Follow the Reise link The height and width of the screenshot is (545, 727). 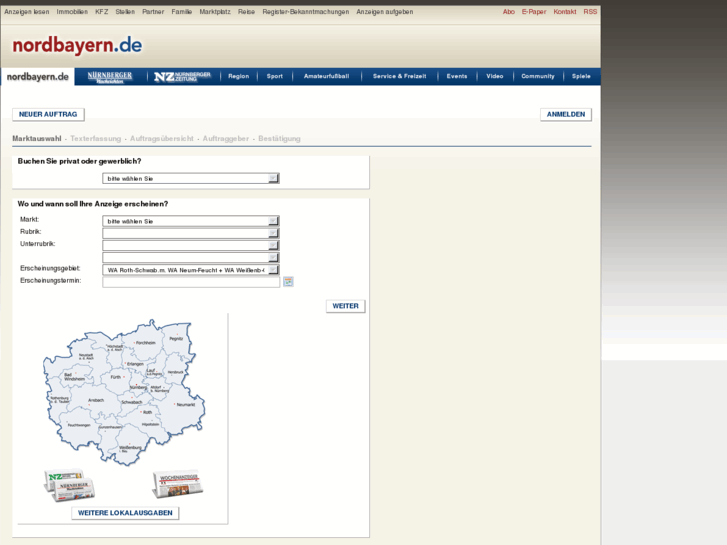tap(246, 12)
